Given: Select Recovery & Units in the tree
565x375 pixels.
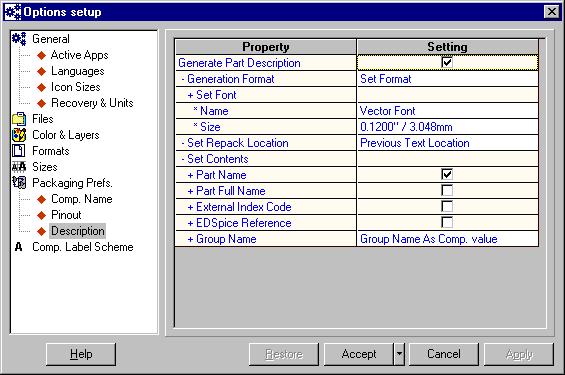Looking at the screenshot, I should 92,103.
